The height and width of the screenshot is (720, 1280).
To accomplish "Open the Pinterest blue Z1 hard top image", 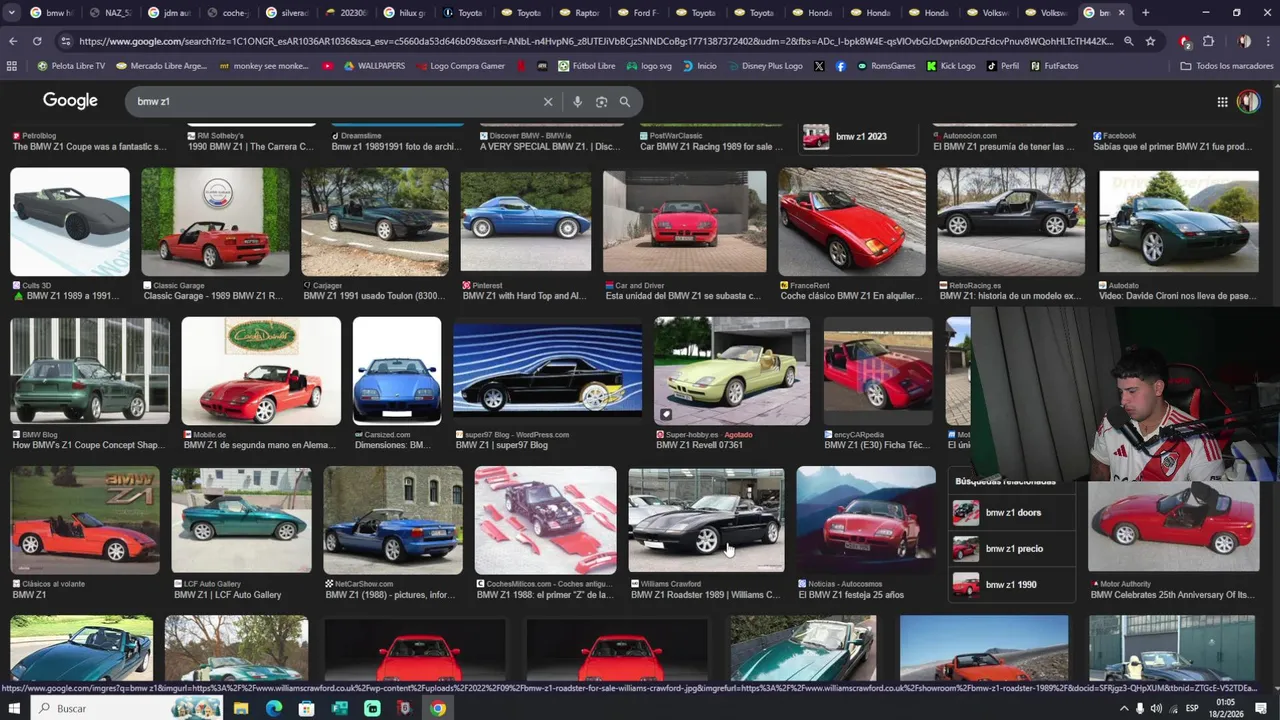I will tap(526, 221).
